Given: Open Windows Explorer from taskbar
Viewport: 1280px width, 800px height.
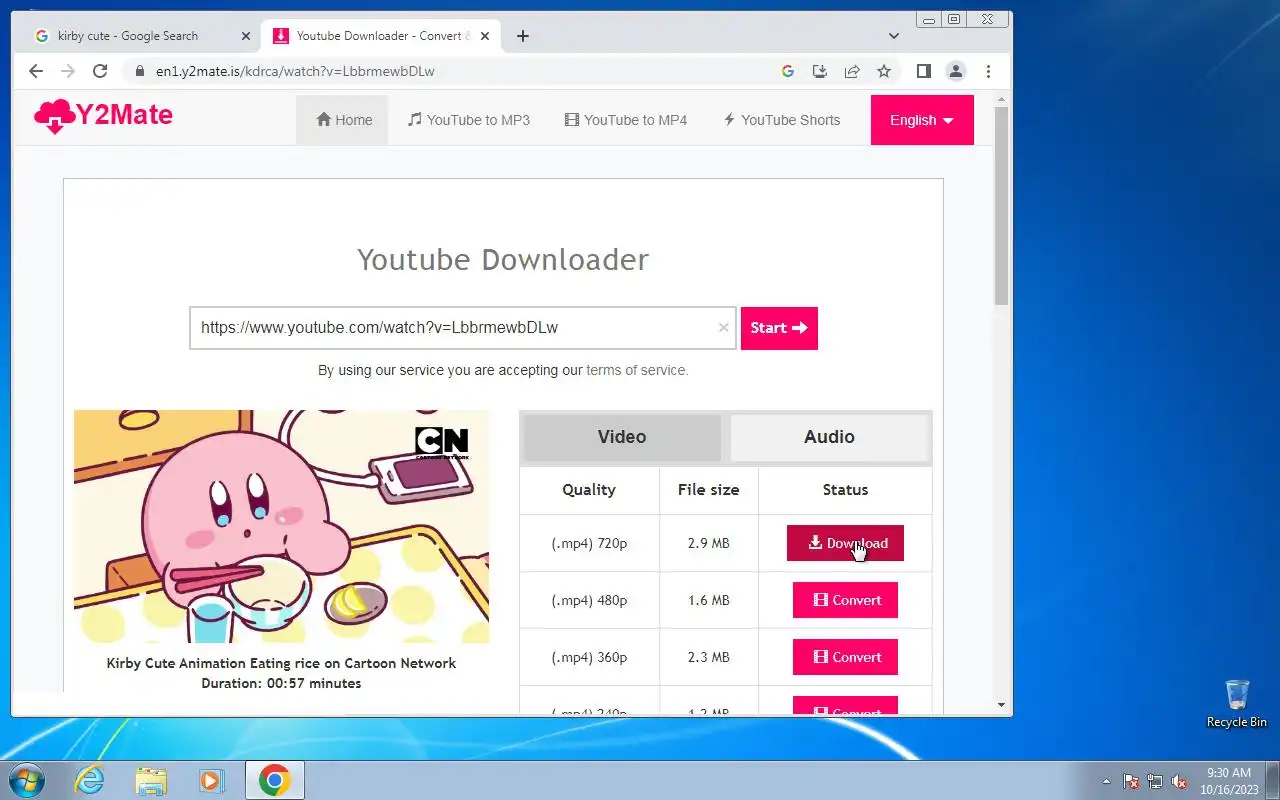Looking at the screenshot, I should click(x=151, y=780).
